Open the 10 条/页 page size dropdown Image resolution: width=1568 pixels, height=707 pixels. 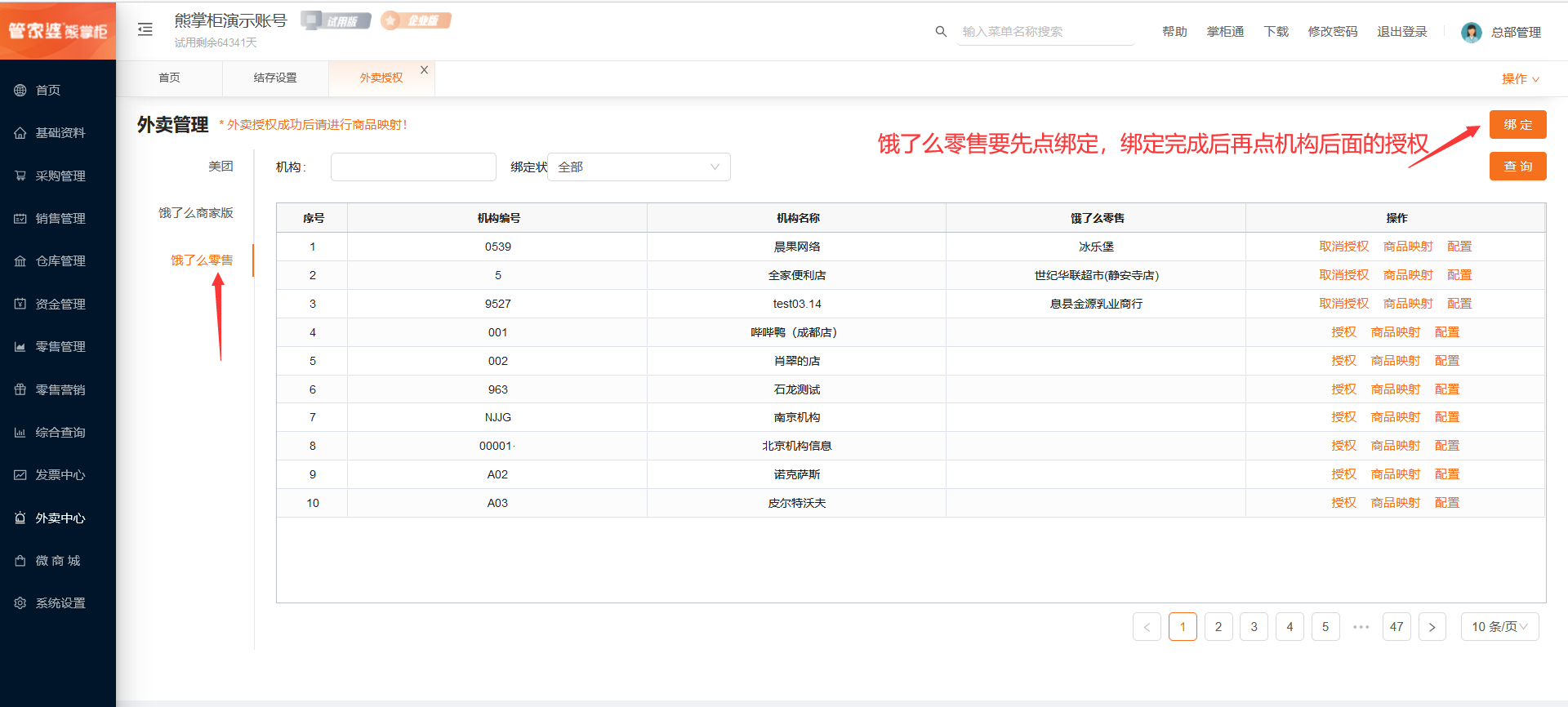pos(1499,627)
